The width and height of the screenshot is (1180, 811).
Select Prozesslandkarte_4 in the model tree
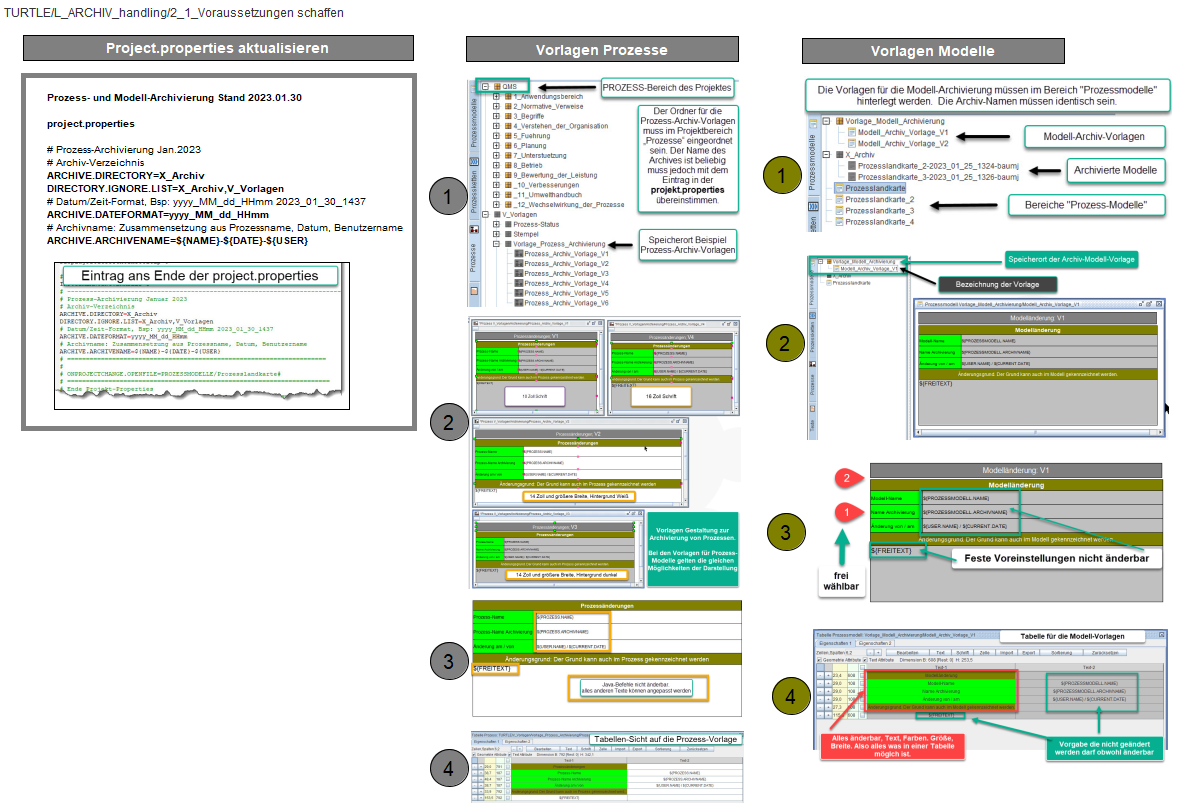tap(878, 222)
